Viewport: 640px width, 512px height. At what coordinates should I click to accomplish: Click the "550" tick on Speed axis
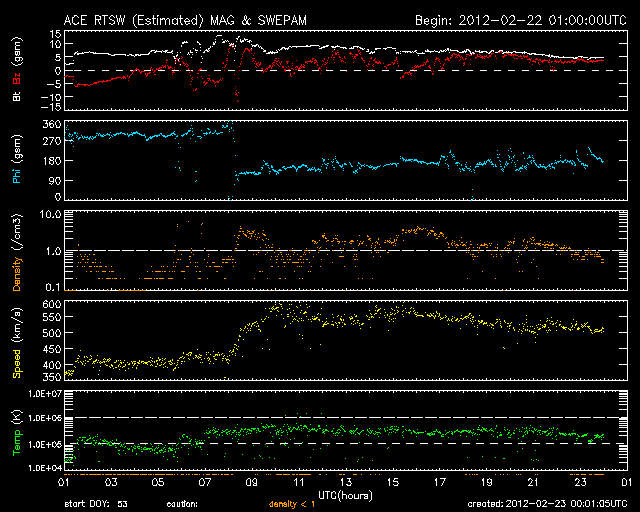(x=52, y=317)
